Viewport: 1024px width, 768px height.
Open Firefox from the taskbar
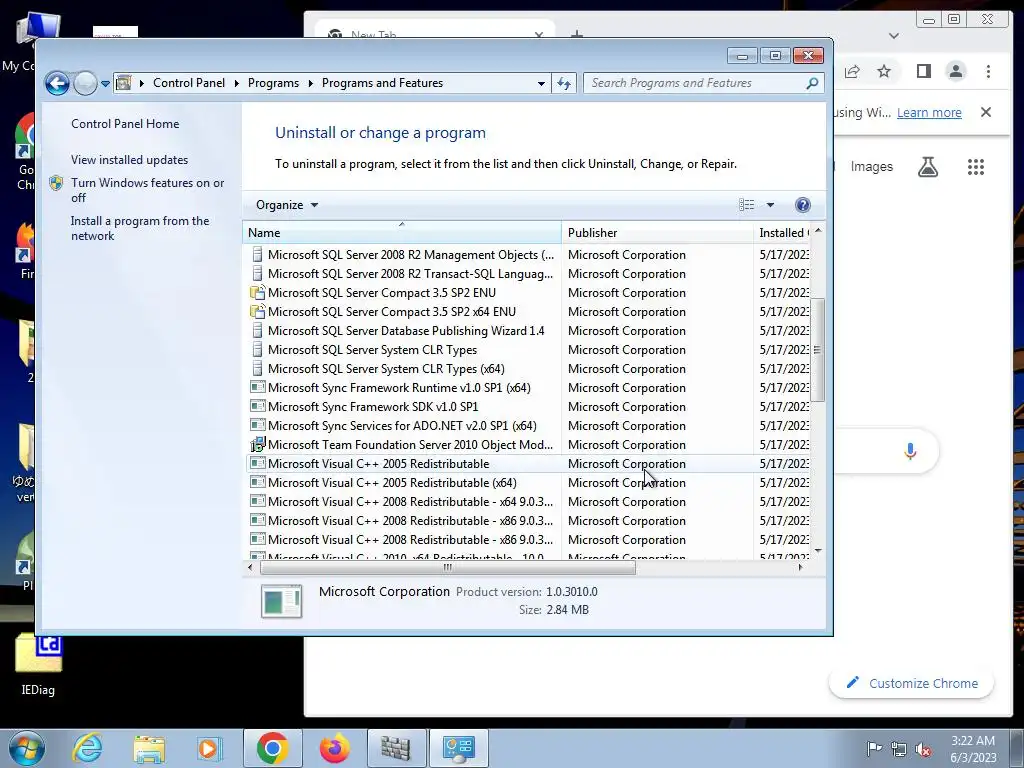coord(334,748)
